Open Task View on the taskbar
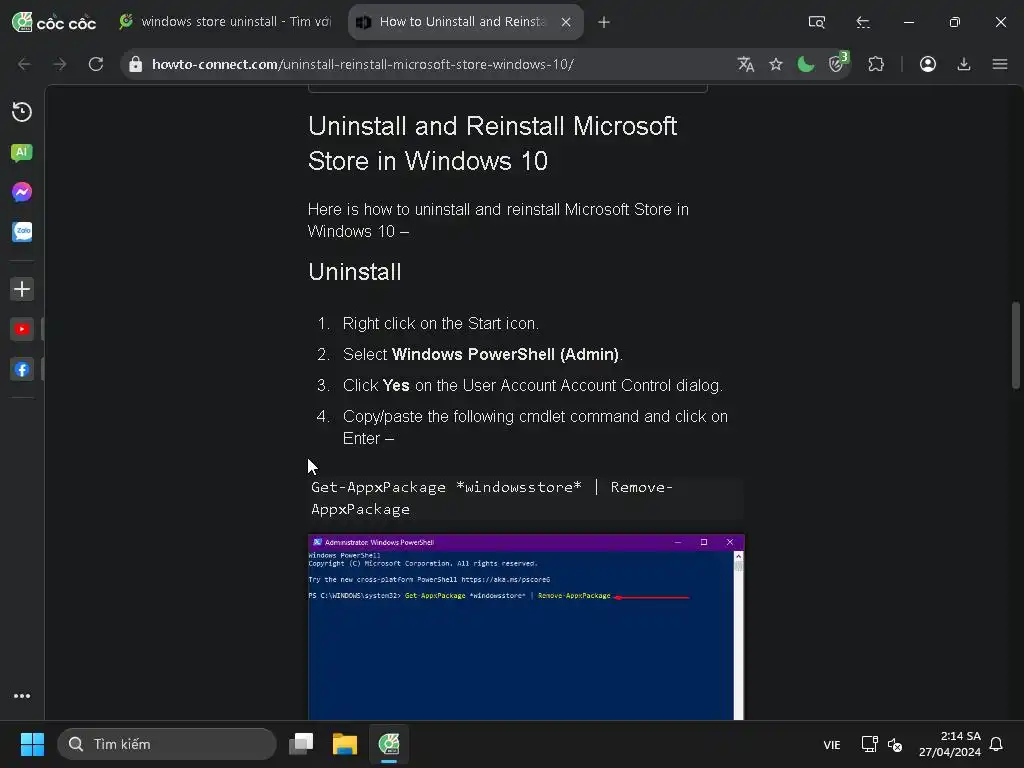The image size is (1024, 768). (x=301, y=744)
